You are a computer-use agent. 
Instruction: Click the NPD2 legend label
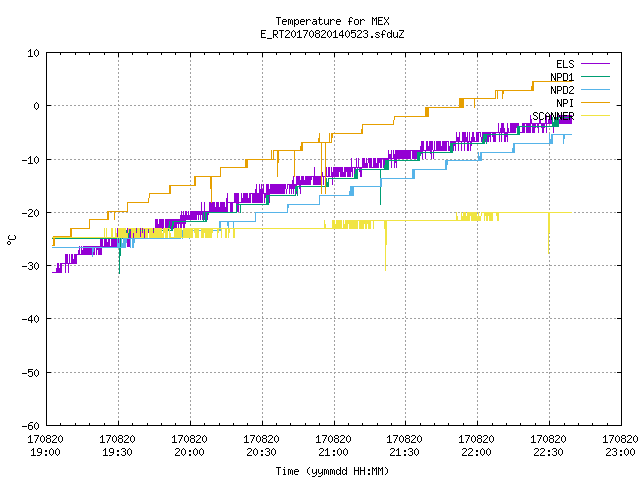[x=562, y=90]
